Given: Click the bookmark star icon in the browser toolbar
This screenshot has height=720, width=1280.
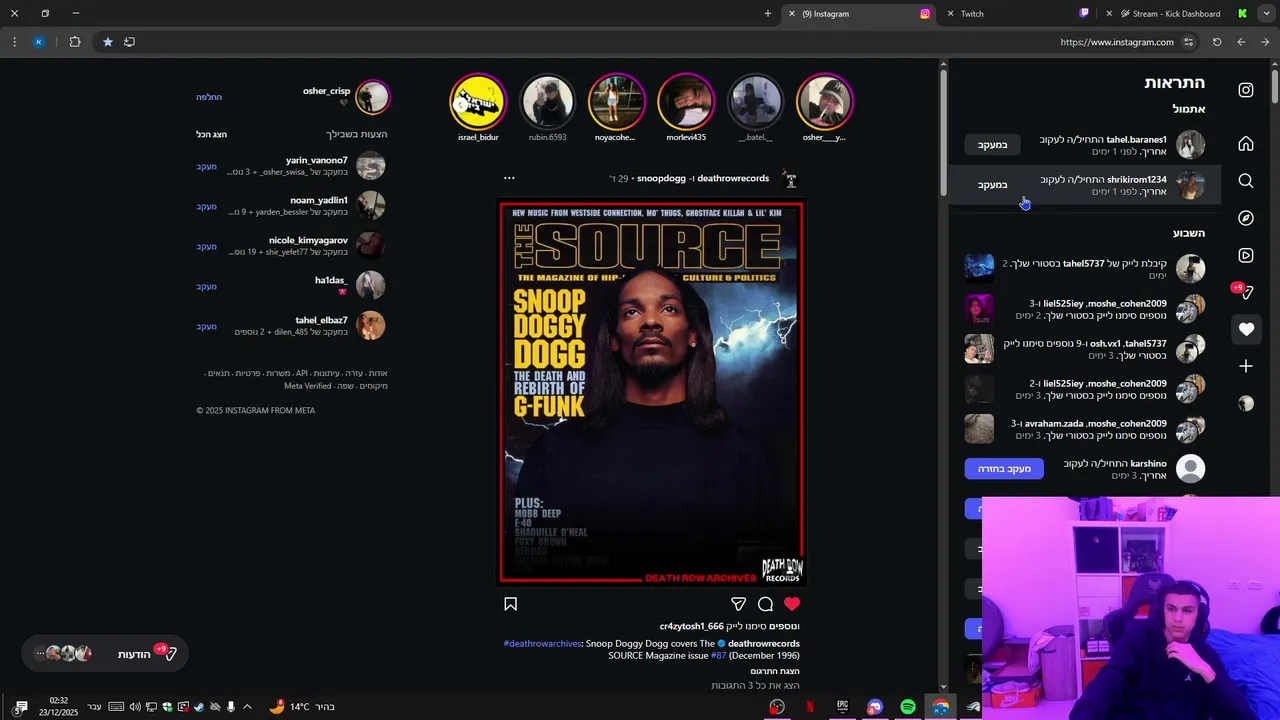Looking at the screenshot, I should (x=107, y=42).
